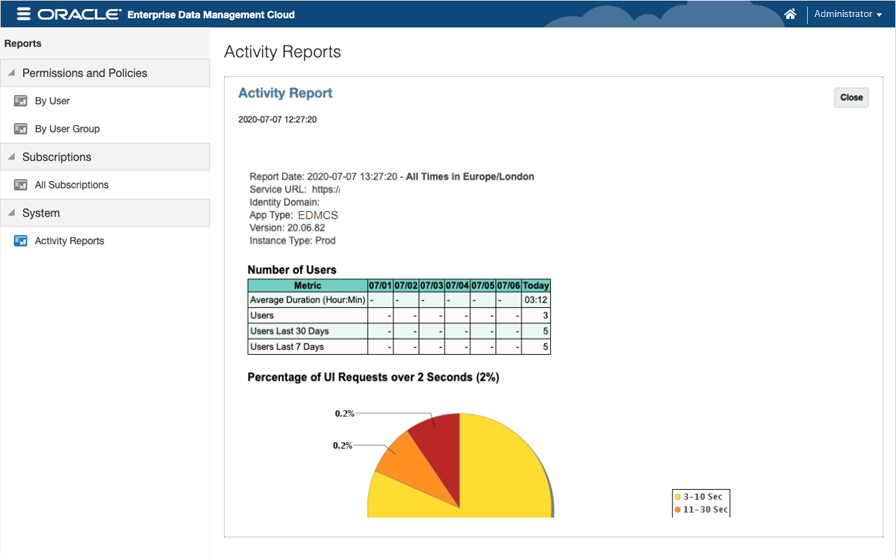The width and height of the screenshot is (896, 557).
Task: Select the Users Last 30 Days row
Action: (x=399, y=331)
